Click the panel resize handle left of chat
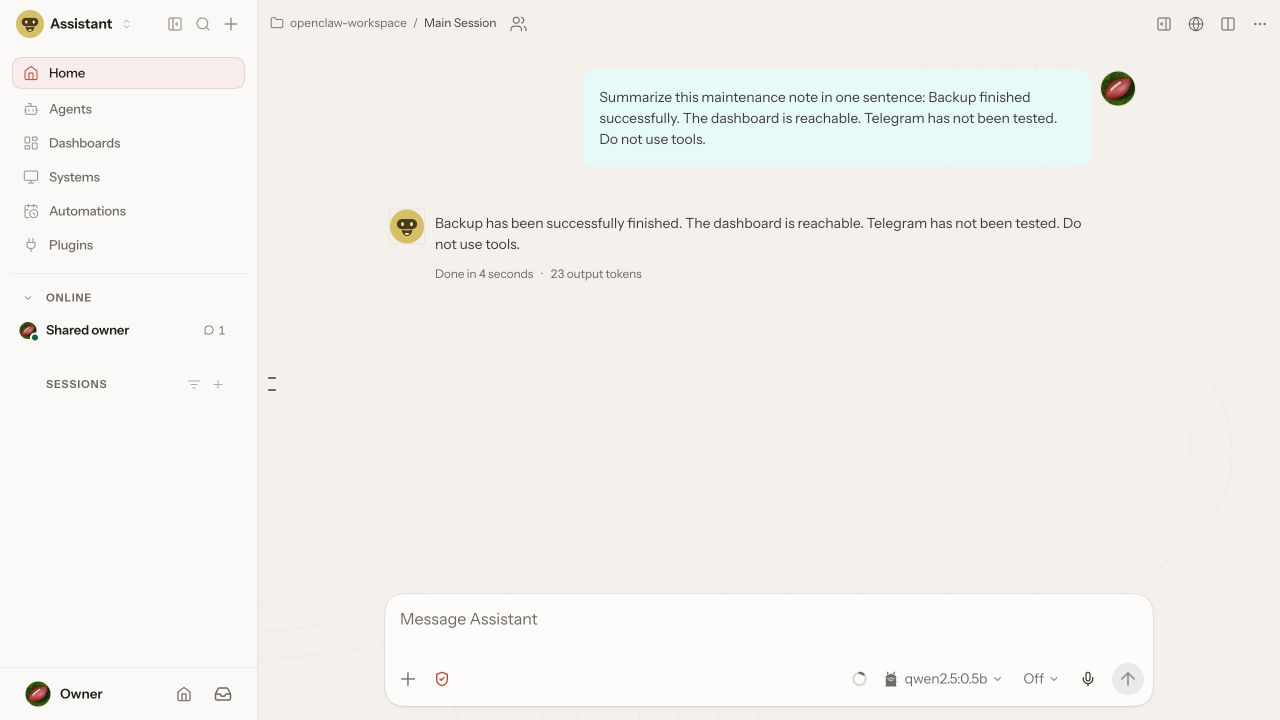Viewport: 1280px width, 720px height. (x=272, y=384)
